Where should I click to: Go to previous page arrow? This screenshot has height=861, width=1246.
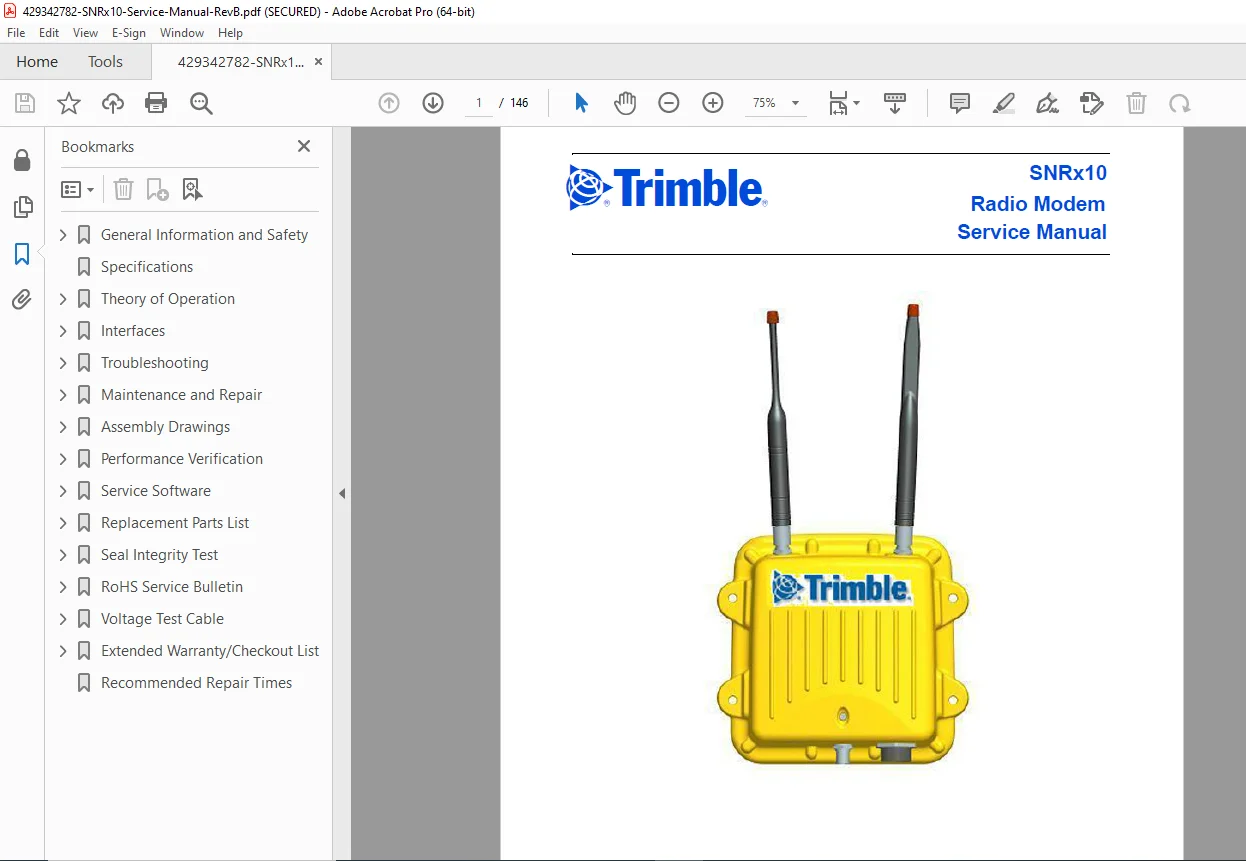pos(389,103)
